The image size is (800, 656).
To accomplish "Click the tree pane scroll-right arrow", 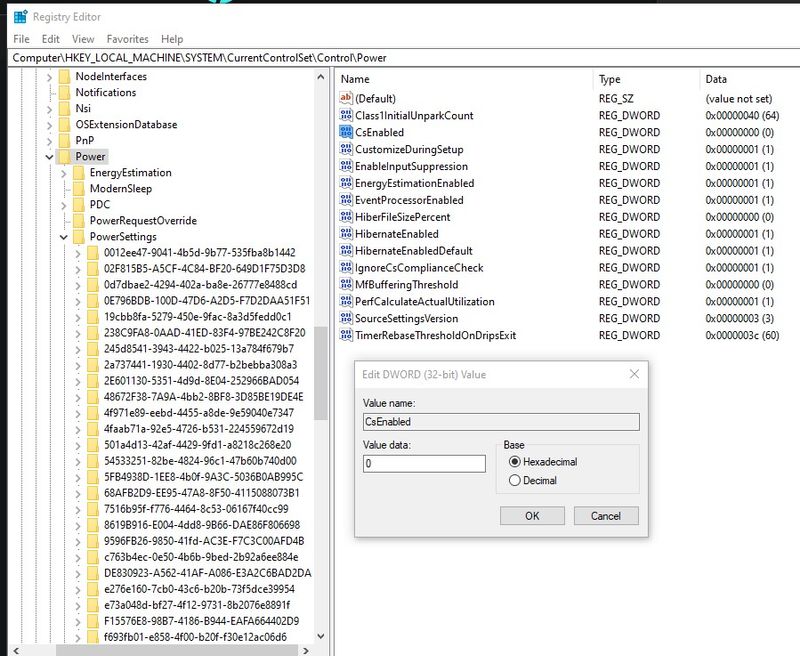I will pos(306,650).
